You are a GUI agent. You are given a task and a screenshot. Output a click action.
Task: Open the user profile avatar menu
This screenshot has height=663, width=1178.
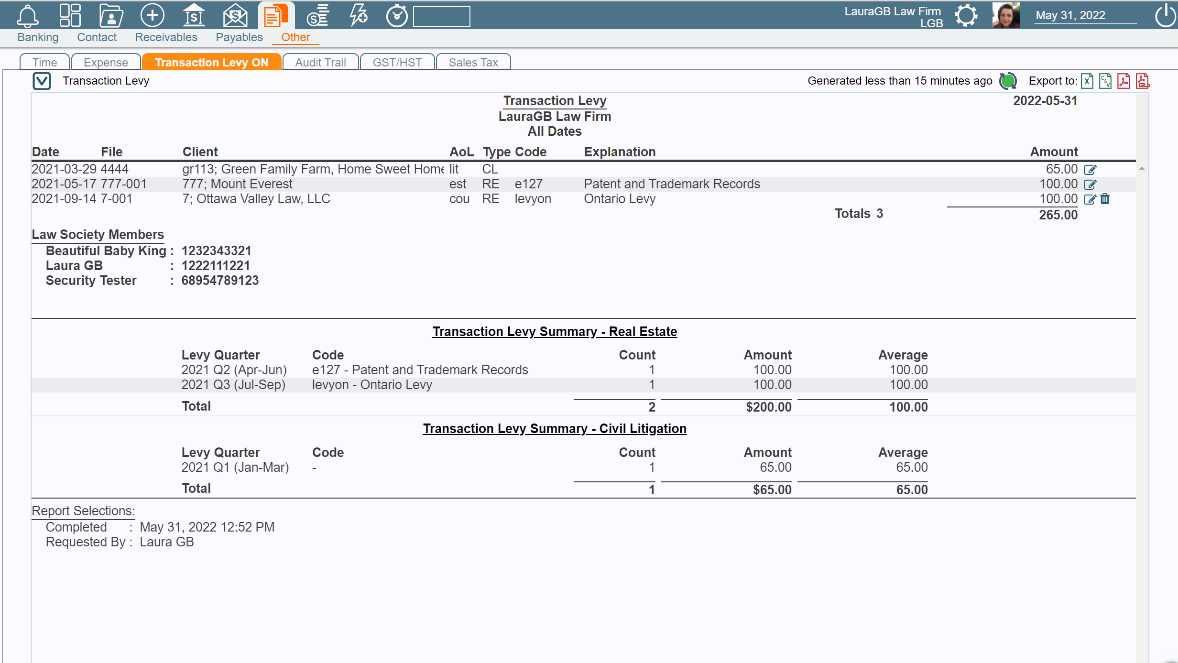point(1005,16)
